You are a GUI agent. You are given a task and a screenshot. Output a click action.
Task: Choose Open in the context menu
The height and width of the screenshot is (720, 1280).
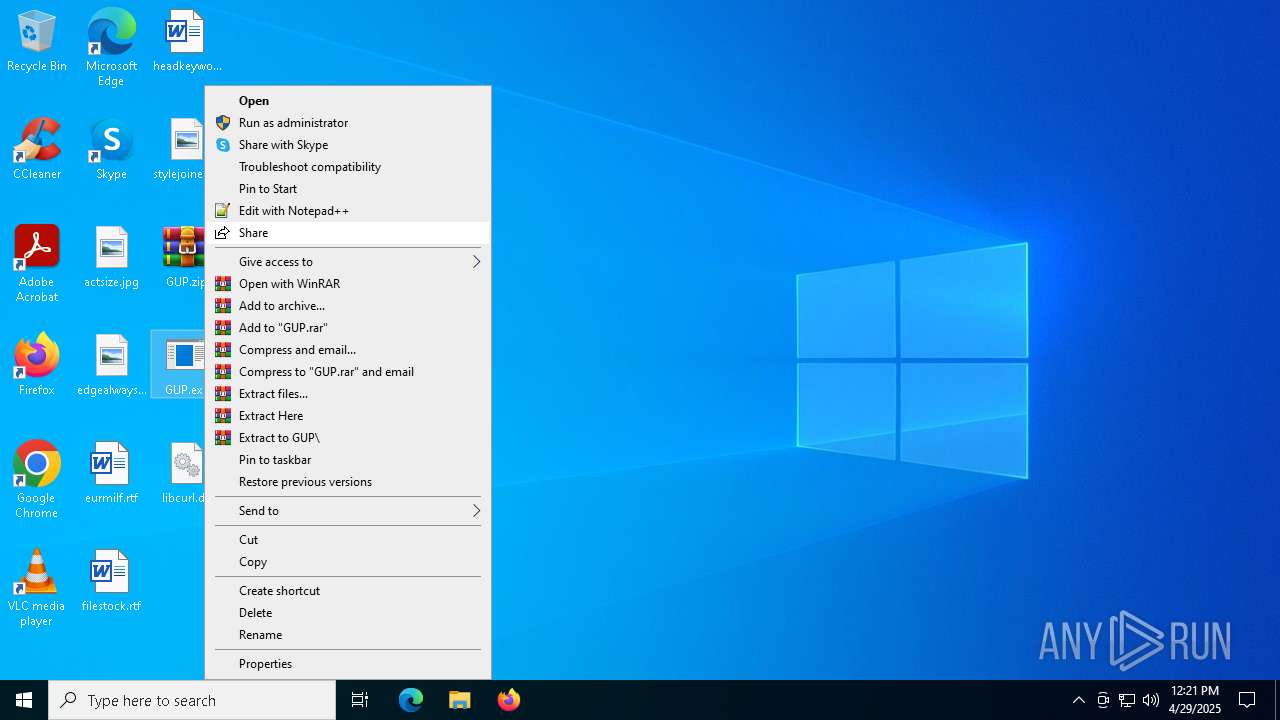point(347,101)
